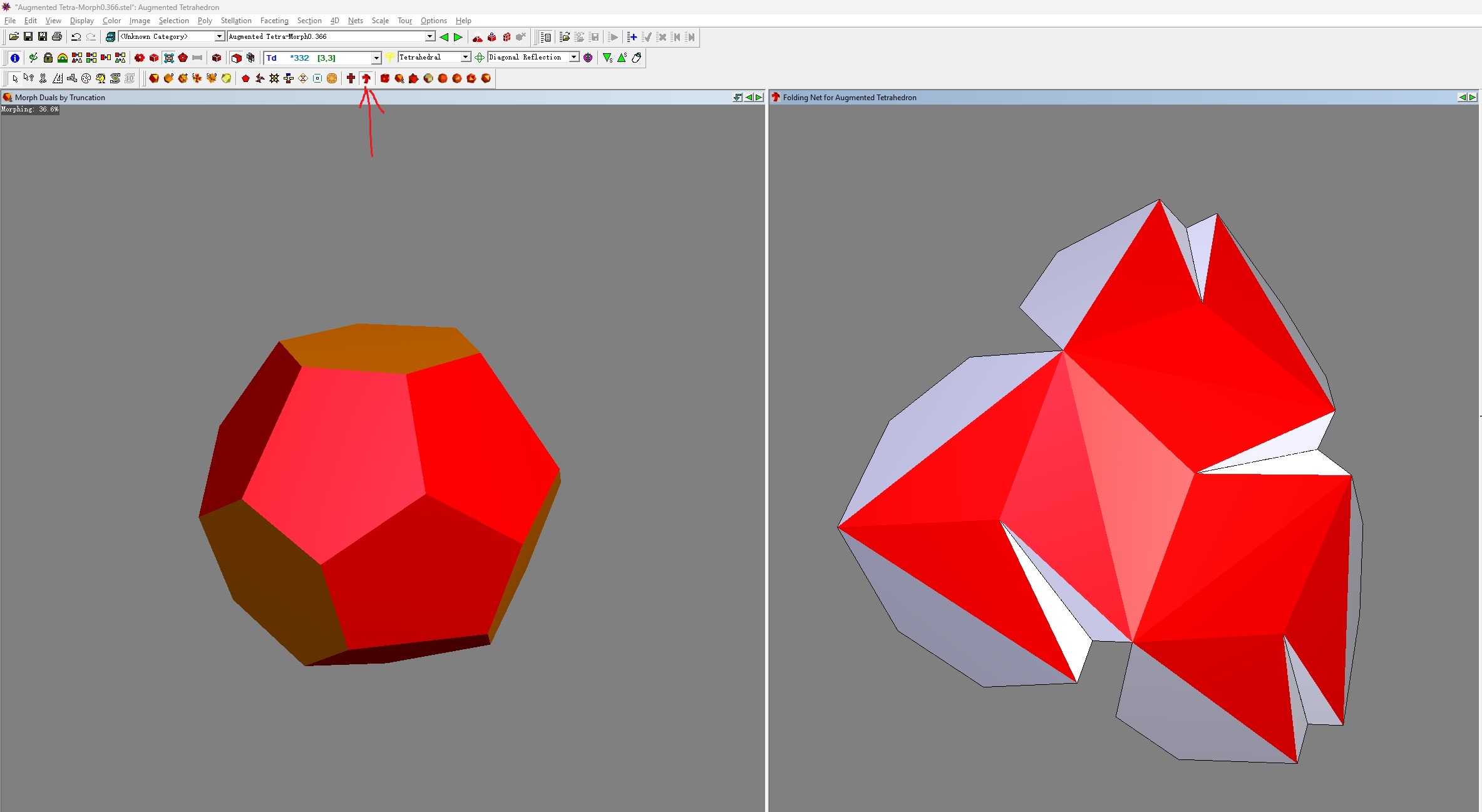This screenshot has width=1482, height=812.
Task: Click the padlock icon in toolbar
Action: 48,58
